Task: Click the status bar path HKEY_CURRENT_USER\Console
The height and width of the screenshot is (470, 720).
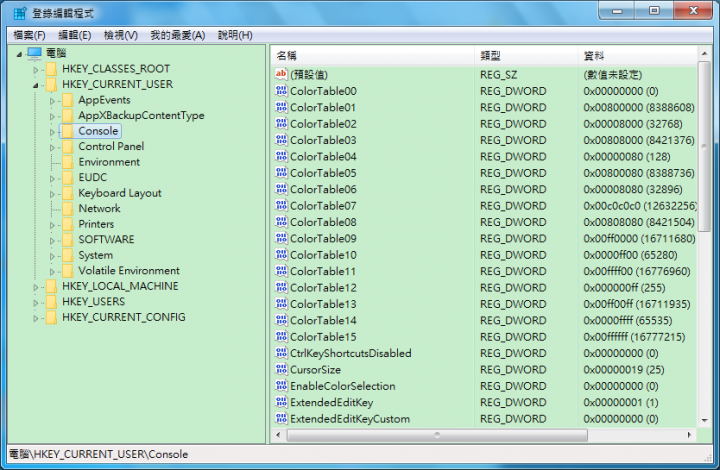Action: (111, 454)
